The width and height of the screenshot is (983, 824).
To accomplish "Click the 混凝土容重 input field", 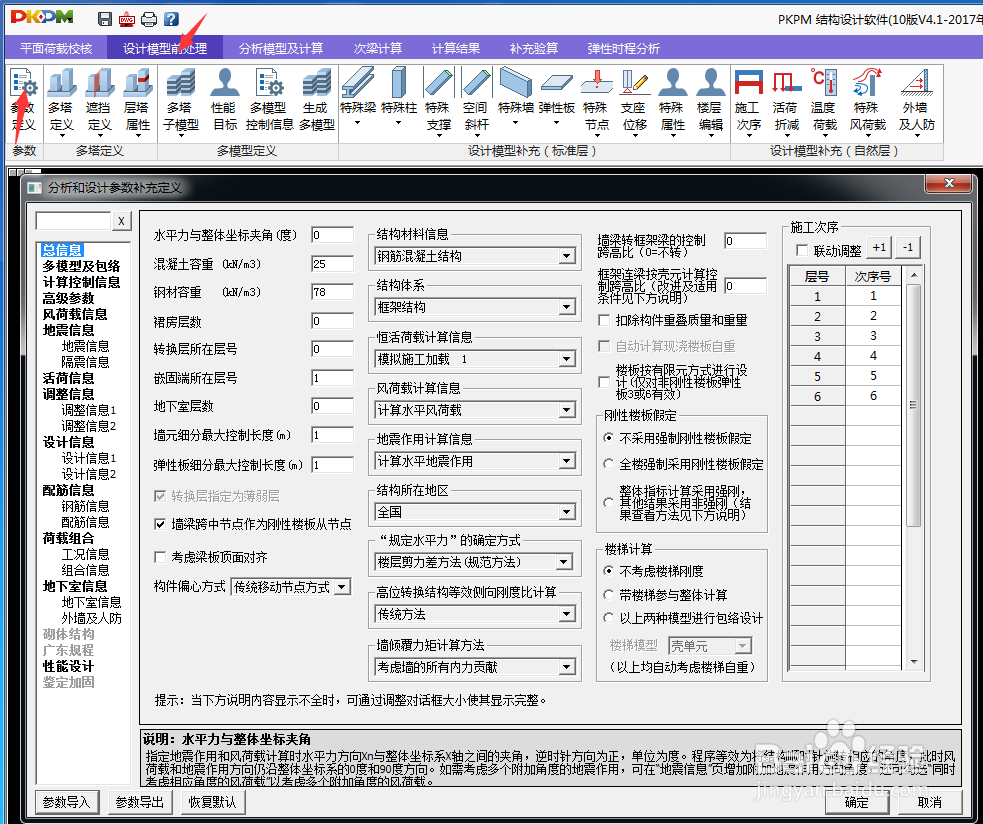I will click(x=332, y=264).
